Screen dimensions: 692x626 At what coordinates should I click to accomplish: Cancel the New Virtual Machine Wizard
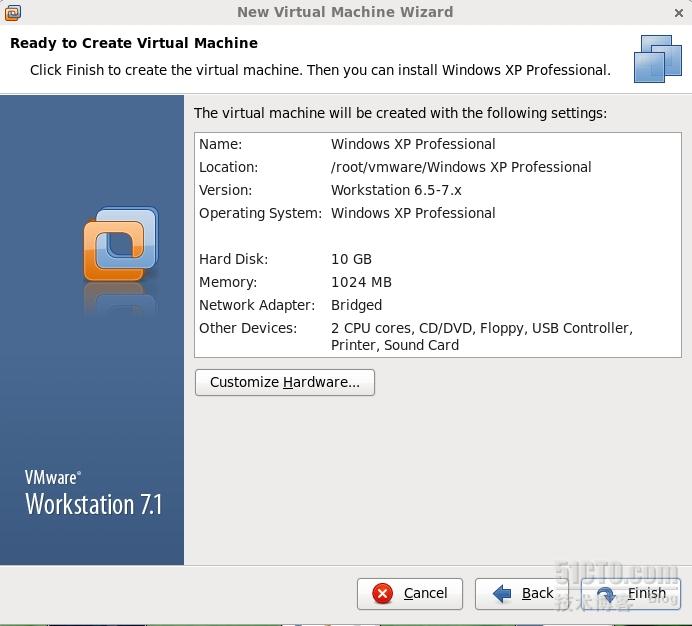pyautogui.click(x=410, y=594)
